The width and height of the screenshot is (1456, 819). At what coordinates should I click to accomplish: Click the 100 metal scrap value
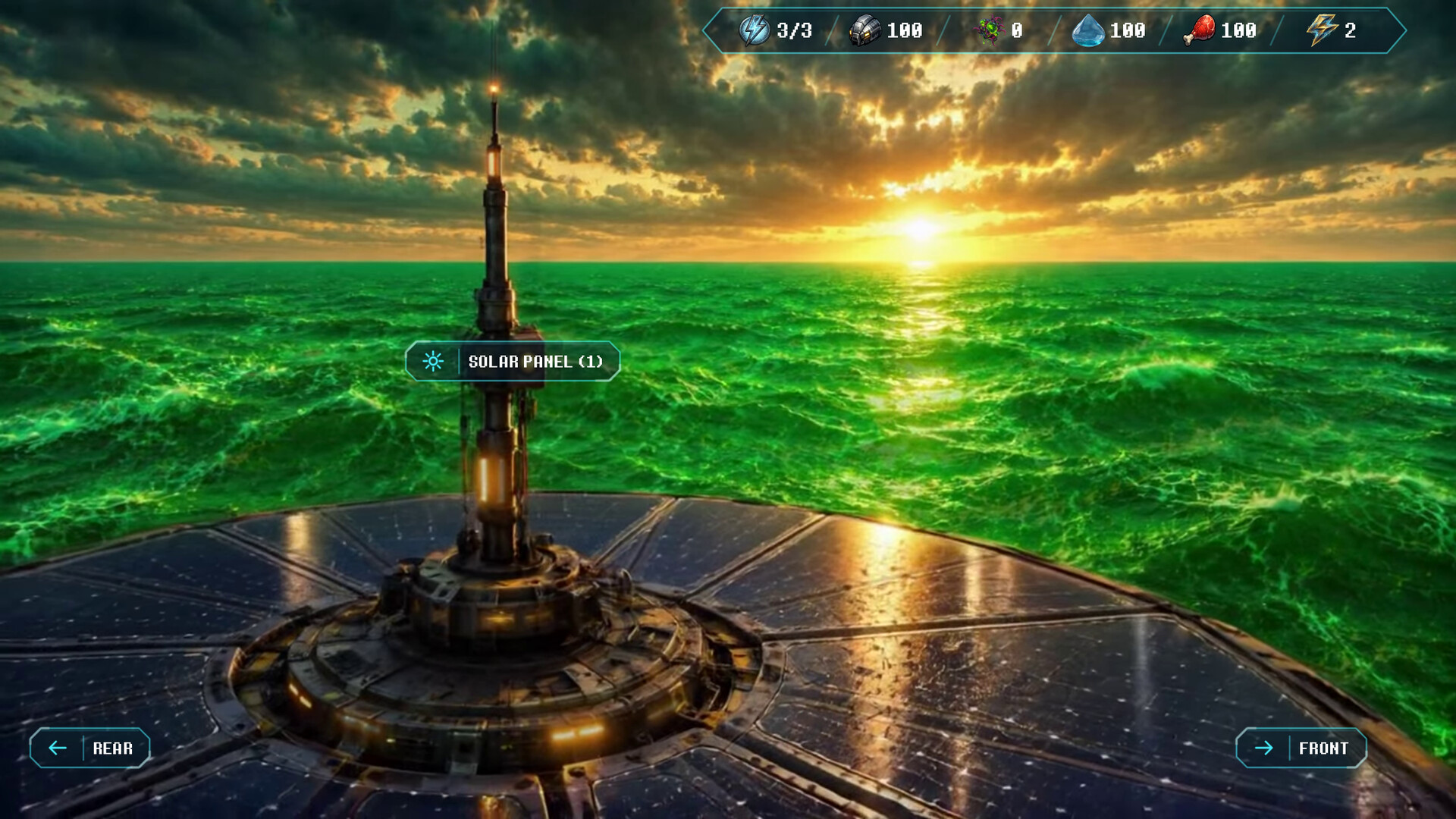point(905,31)
